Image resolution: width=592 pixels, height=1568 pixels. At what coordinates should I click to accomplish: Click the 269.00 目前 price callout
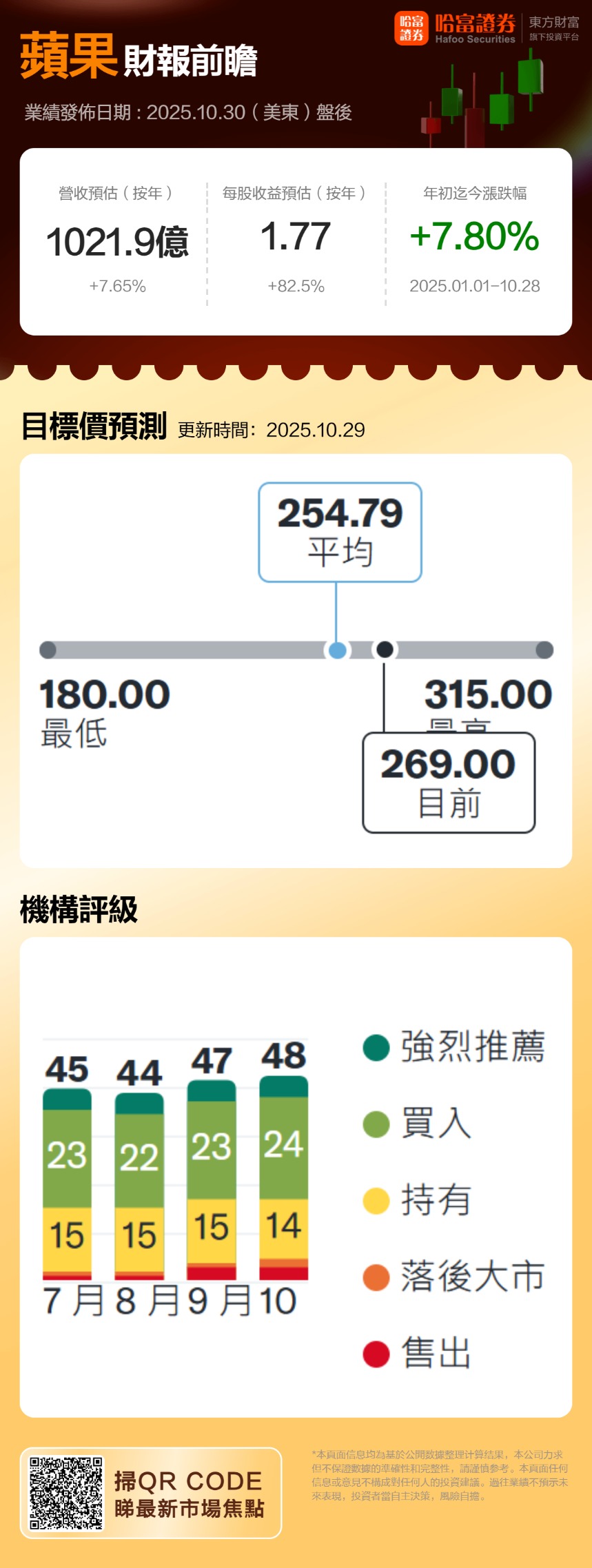click(x=449, y=783)
